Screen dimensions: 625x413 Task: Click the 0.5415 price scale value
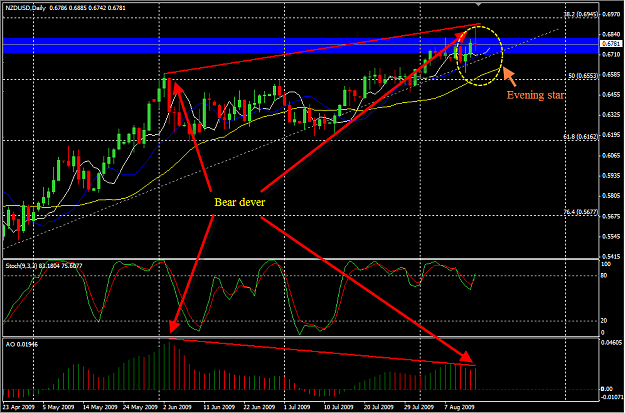point(611,256)
